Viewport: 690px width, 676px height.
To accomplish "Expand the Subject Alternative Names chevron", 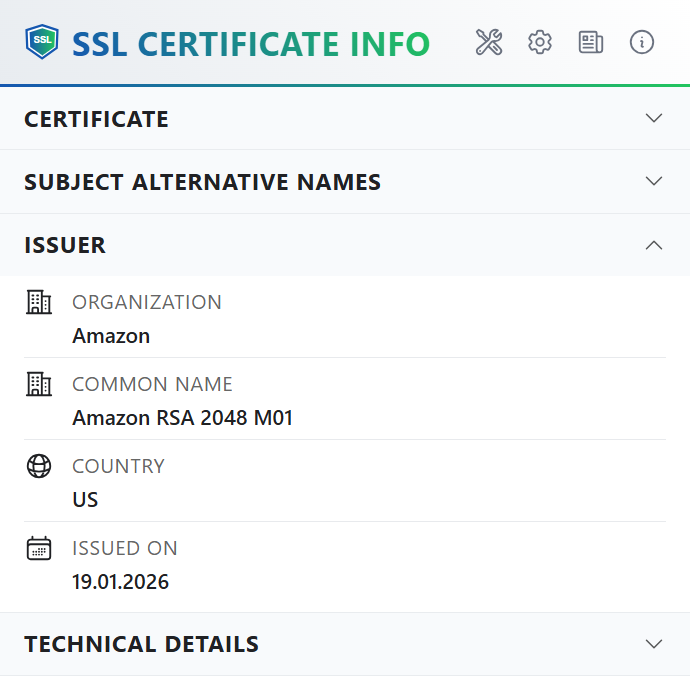I will click(654, 181).
